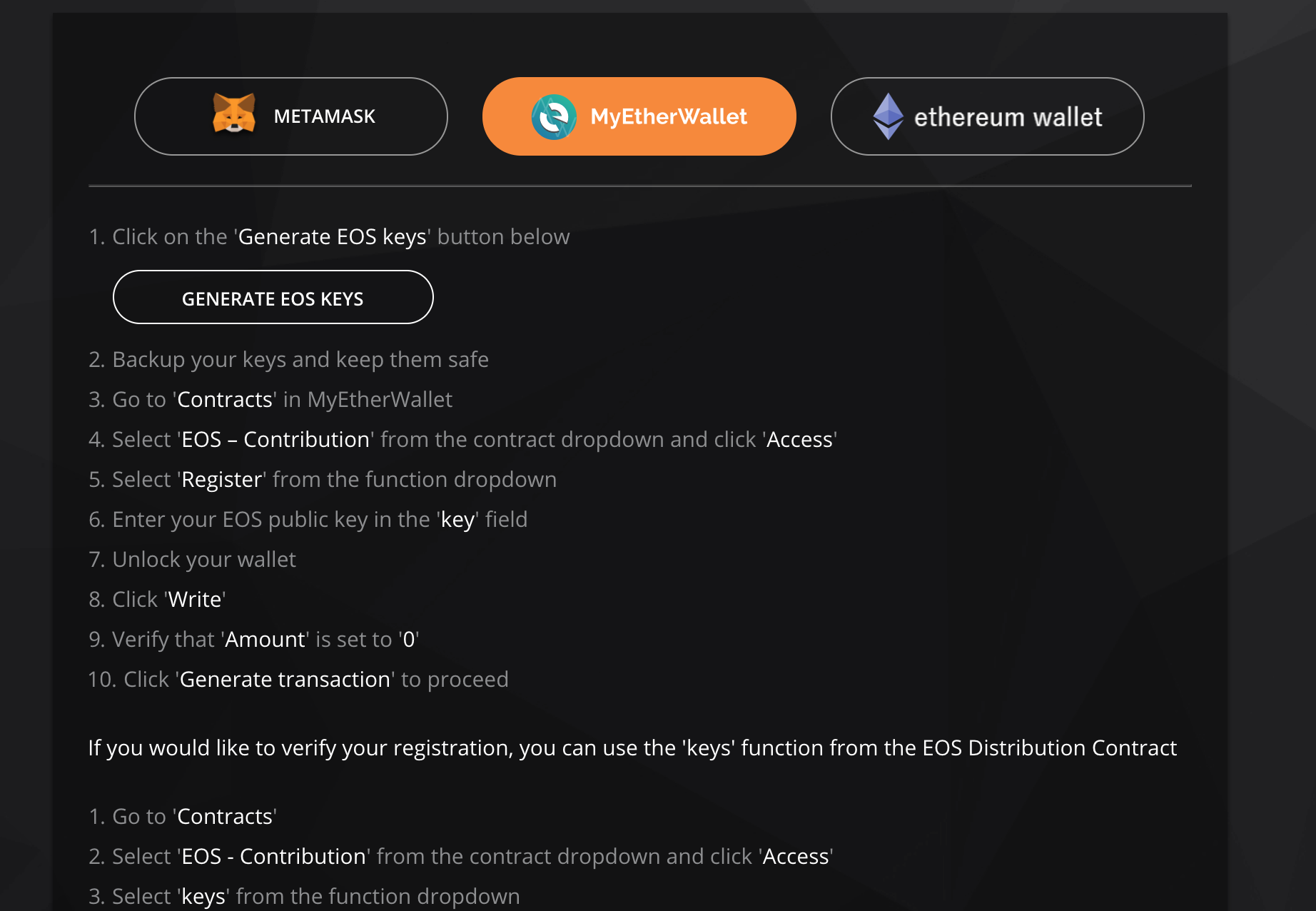
Task: Click 'Access' in verification step 2
Action: pos(796,856)
